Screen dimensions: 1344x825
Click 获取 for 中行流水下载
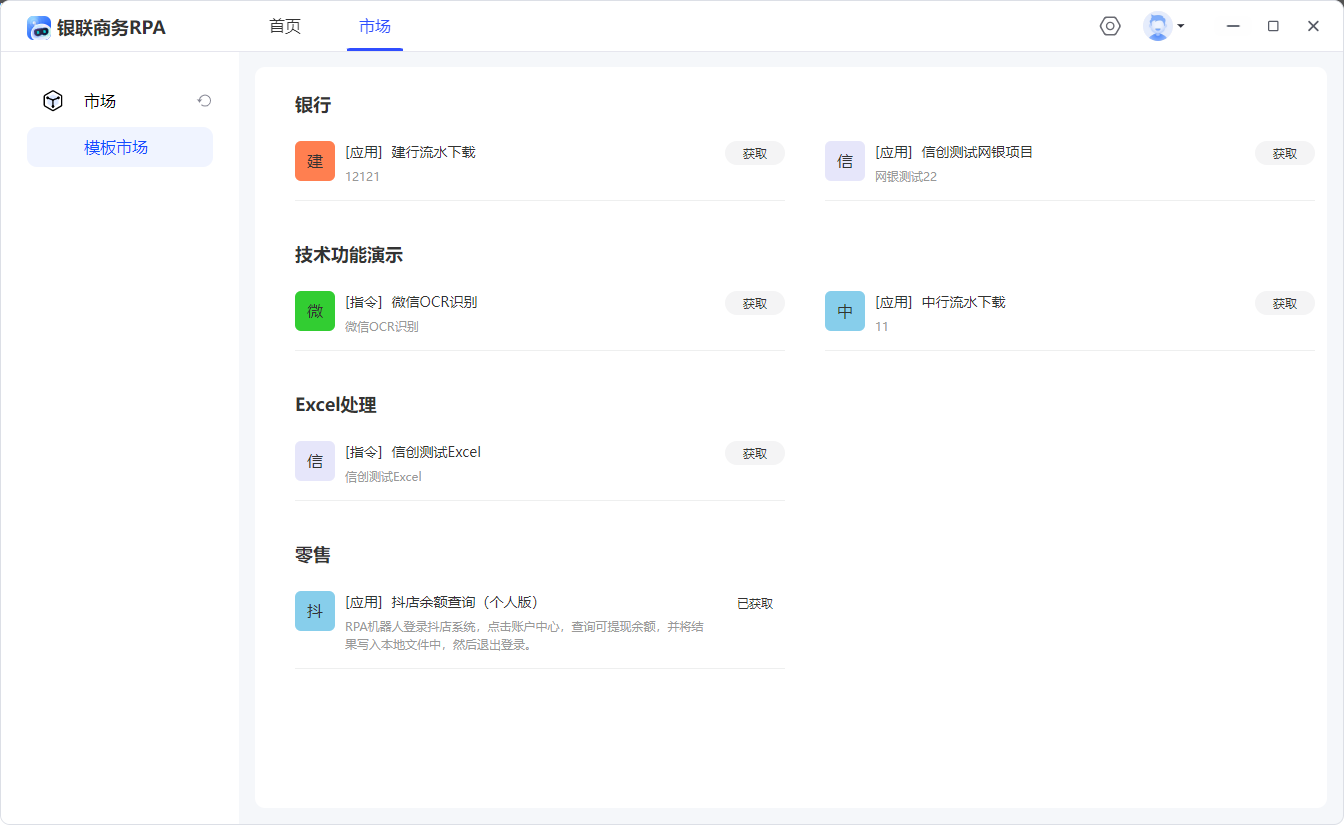pyautogui.click(x=1285, y=303)
